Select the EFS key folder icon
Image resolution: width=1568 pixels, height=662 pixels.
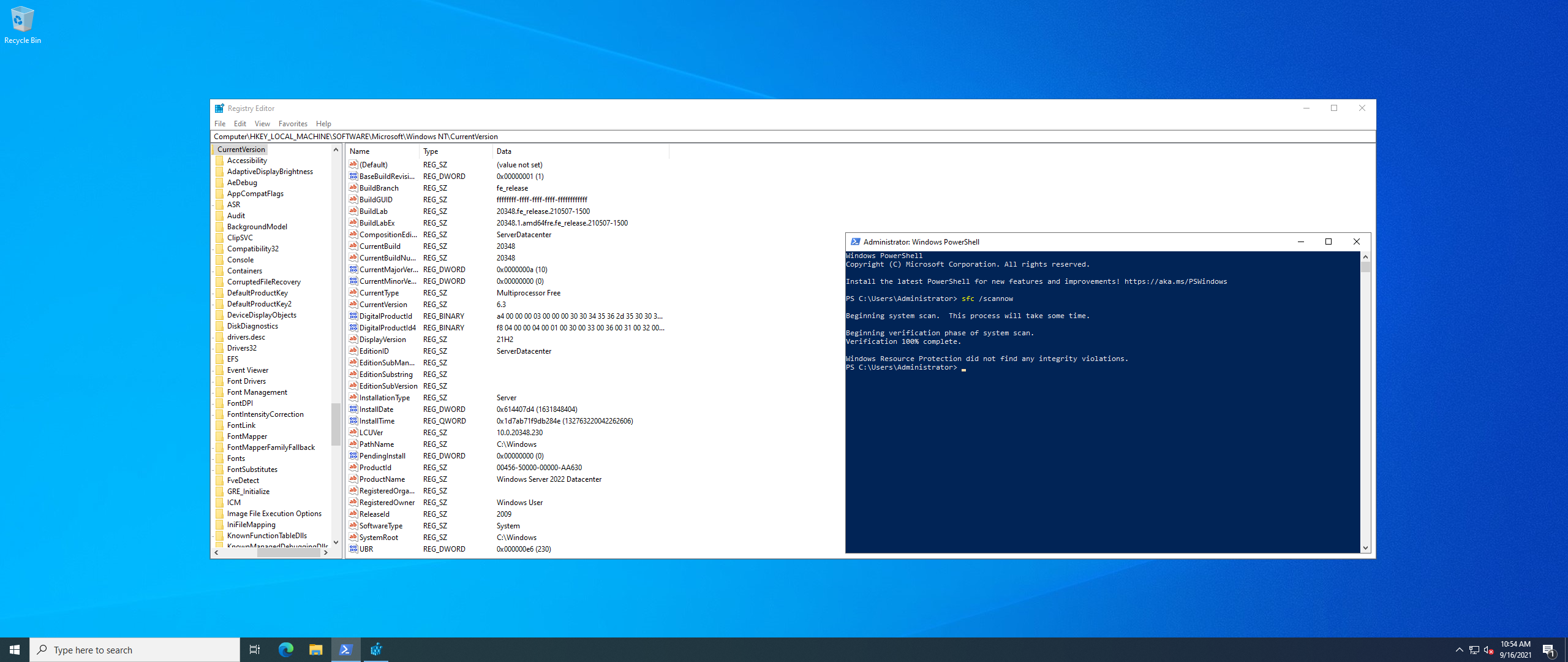(220, 359)
